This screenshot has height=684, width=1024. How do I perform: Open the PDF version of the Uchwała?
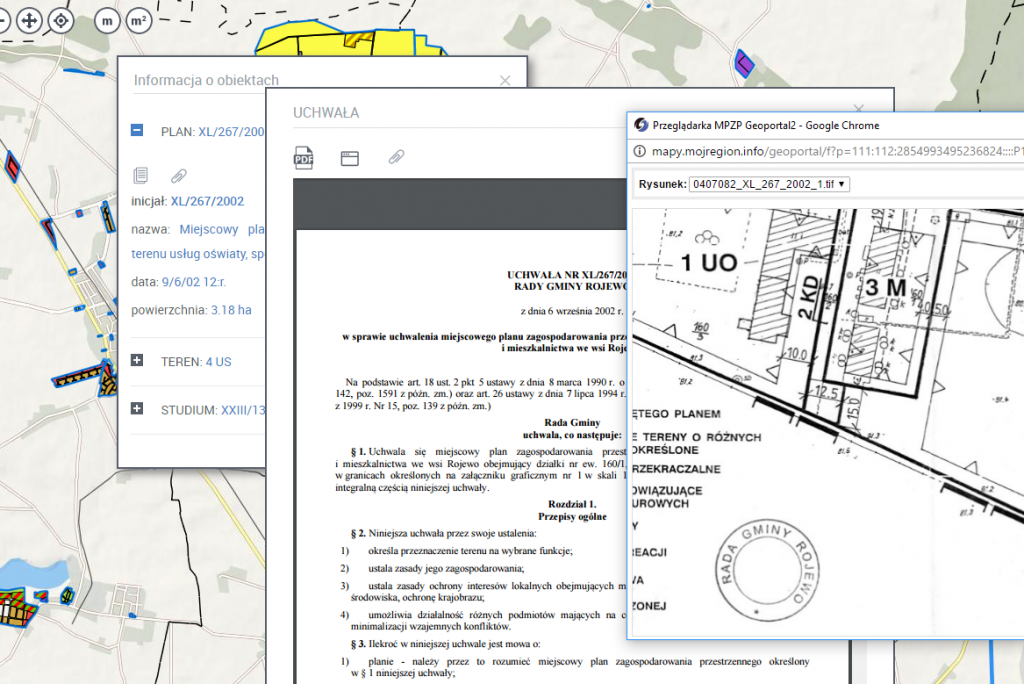coord(303,157)
